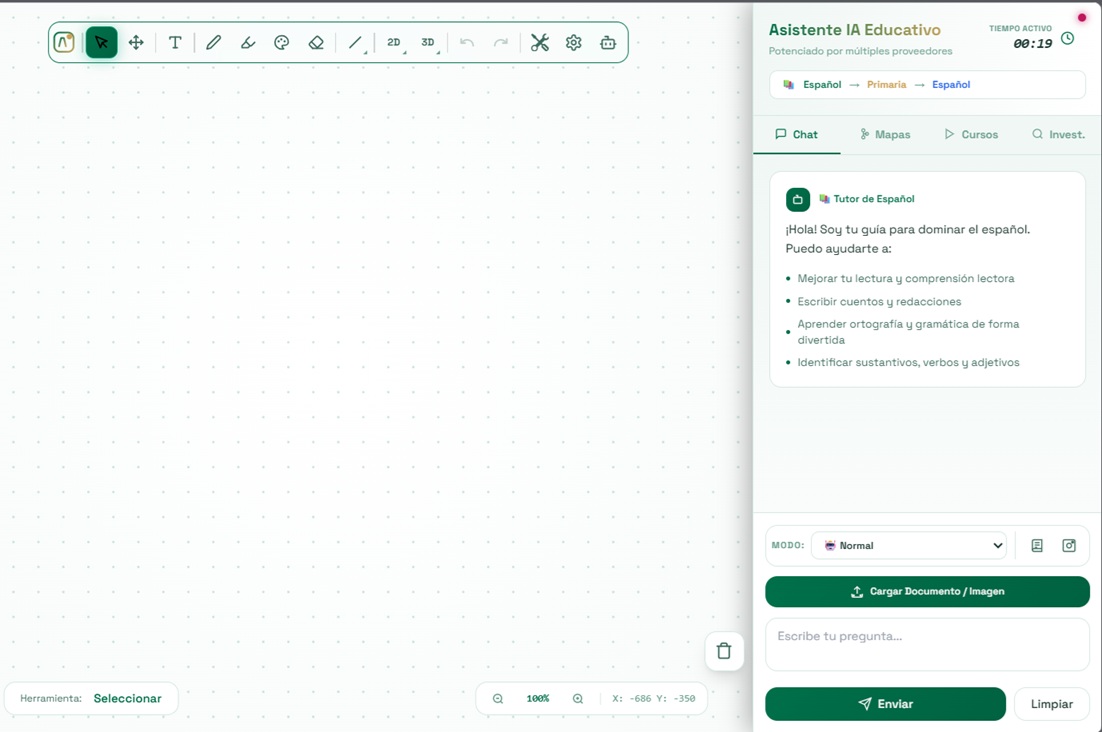Click the Escribe tu pregunta input field
Screen dimensions: 1102x732
pos(927,645)
